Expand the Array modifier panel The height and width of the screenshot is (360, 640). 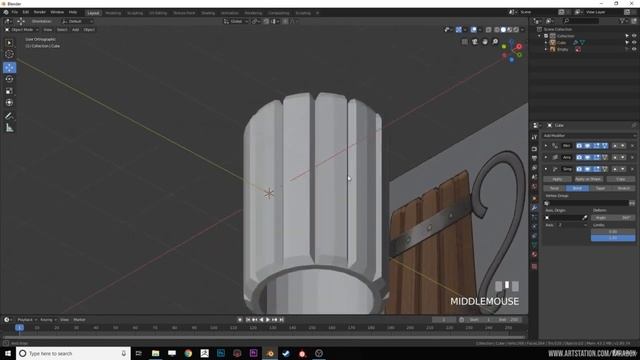point(546,157)
